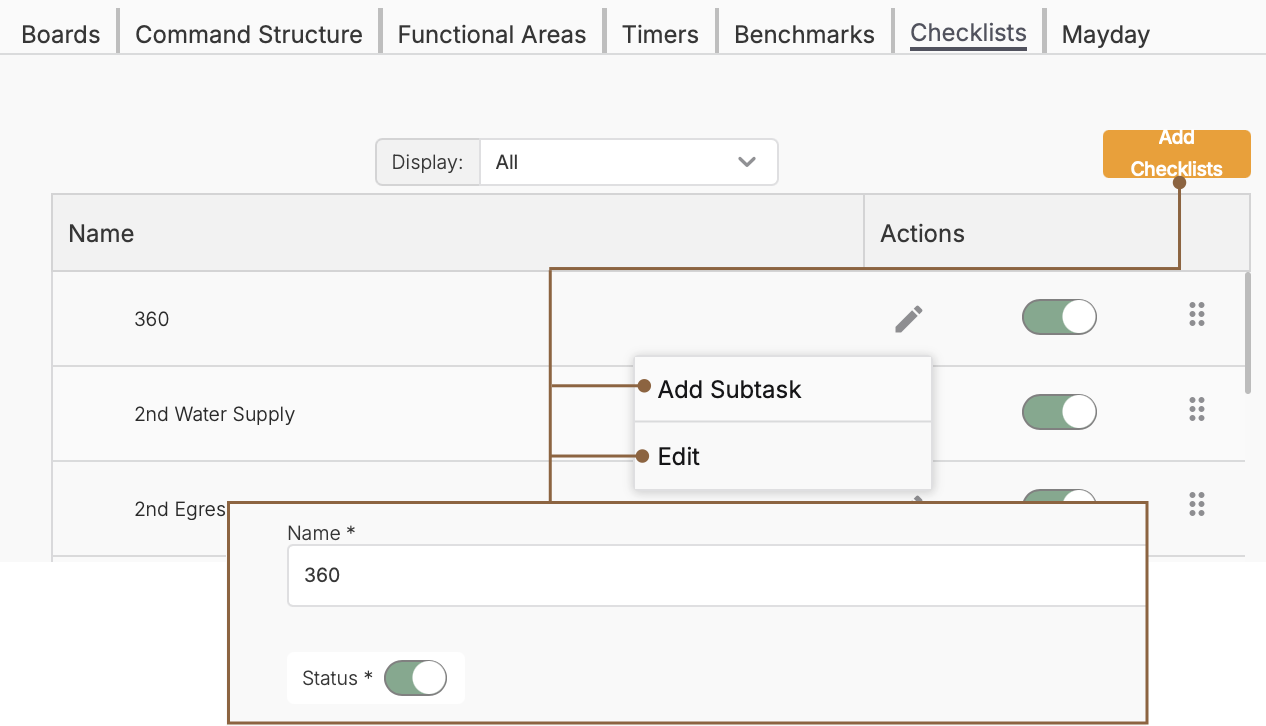The image size is (1266, 726).
Task: Click the checklist table vertical scrollbar
Action: pos(1248,333)
